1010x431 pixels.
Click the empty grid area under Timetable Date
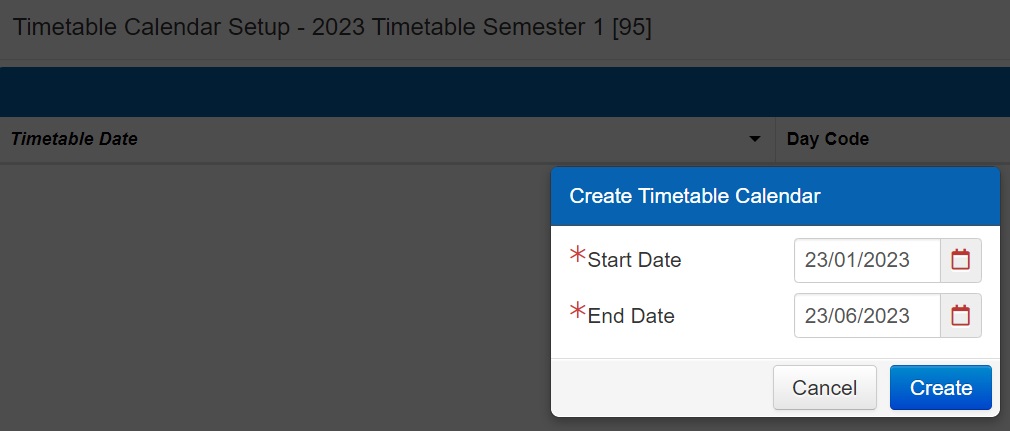pyautogui.click(x=270, y=300)
